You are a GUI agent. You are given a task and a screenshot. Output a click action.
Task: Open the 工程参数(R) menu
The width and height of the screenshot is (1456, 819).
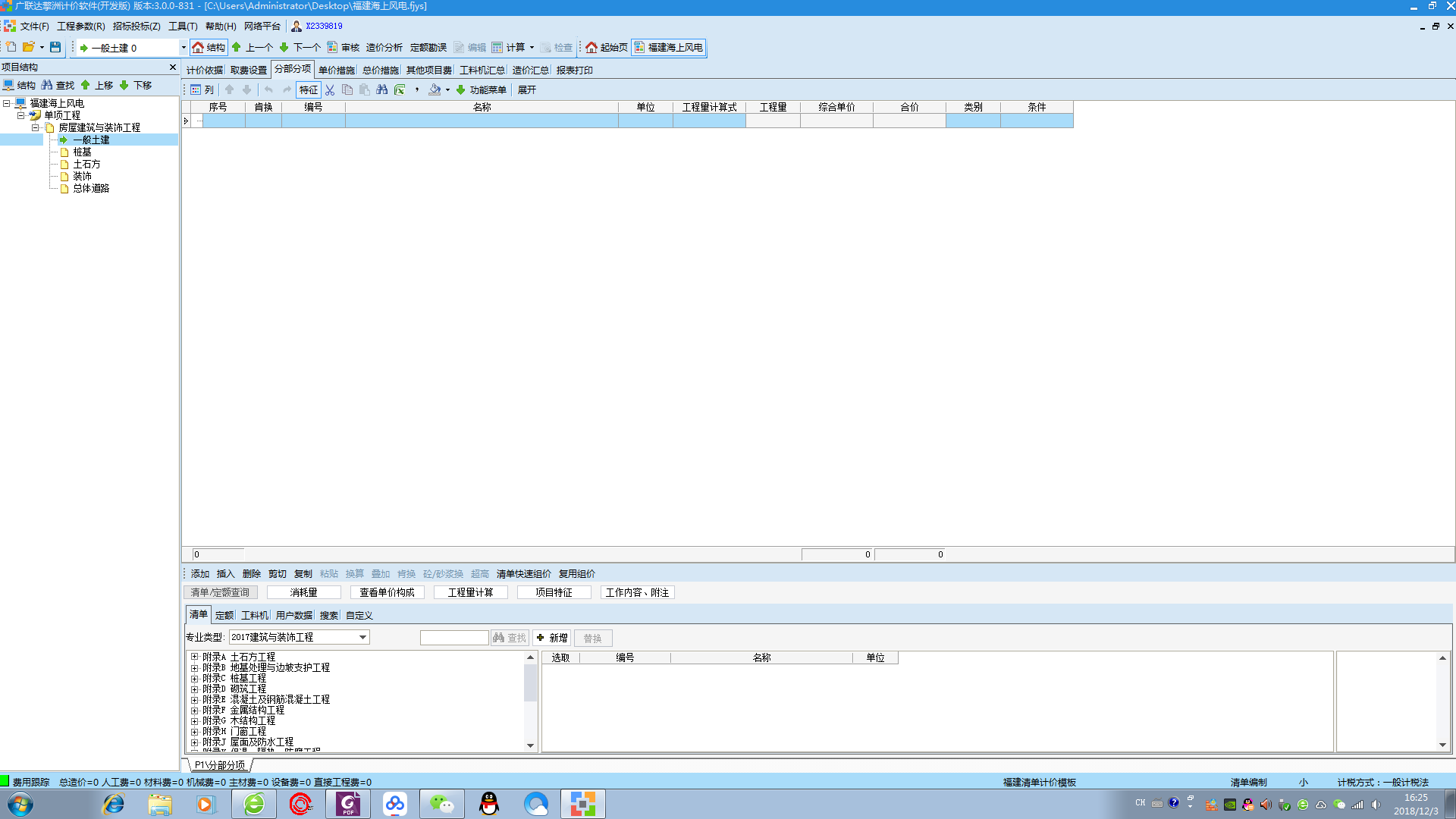80,26
